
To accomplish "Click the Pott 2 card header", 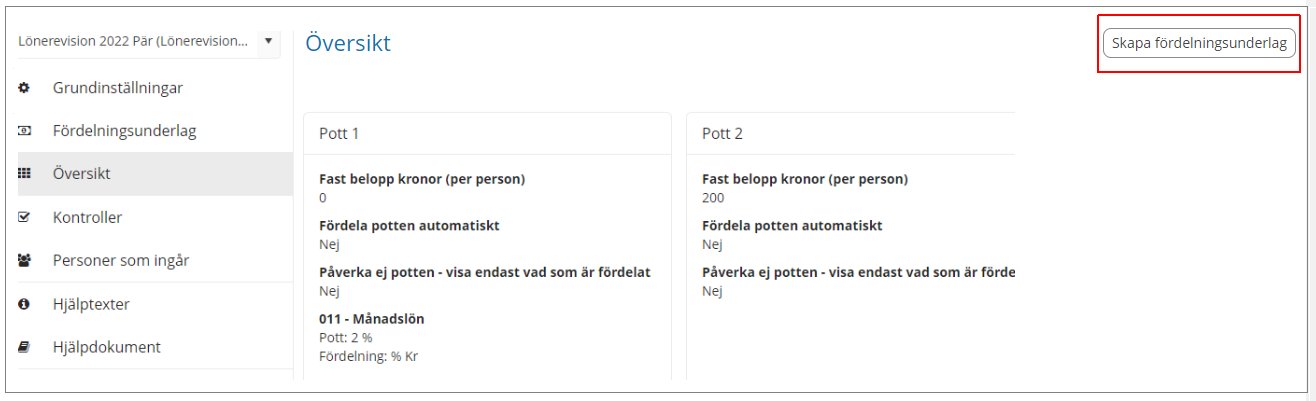I will [x=850, y=134].
